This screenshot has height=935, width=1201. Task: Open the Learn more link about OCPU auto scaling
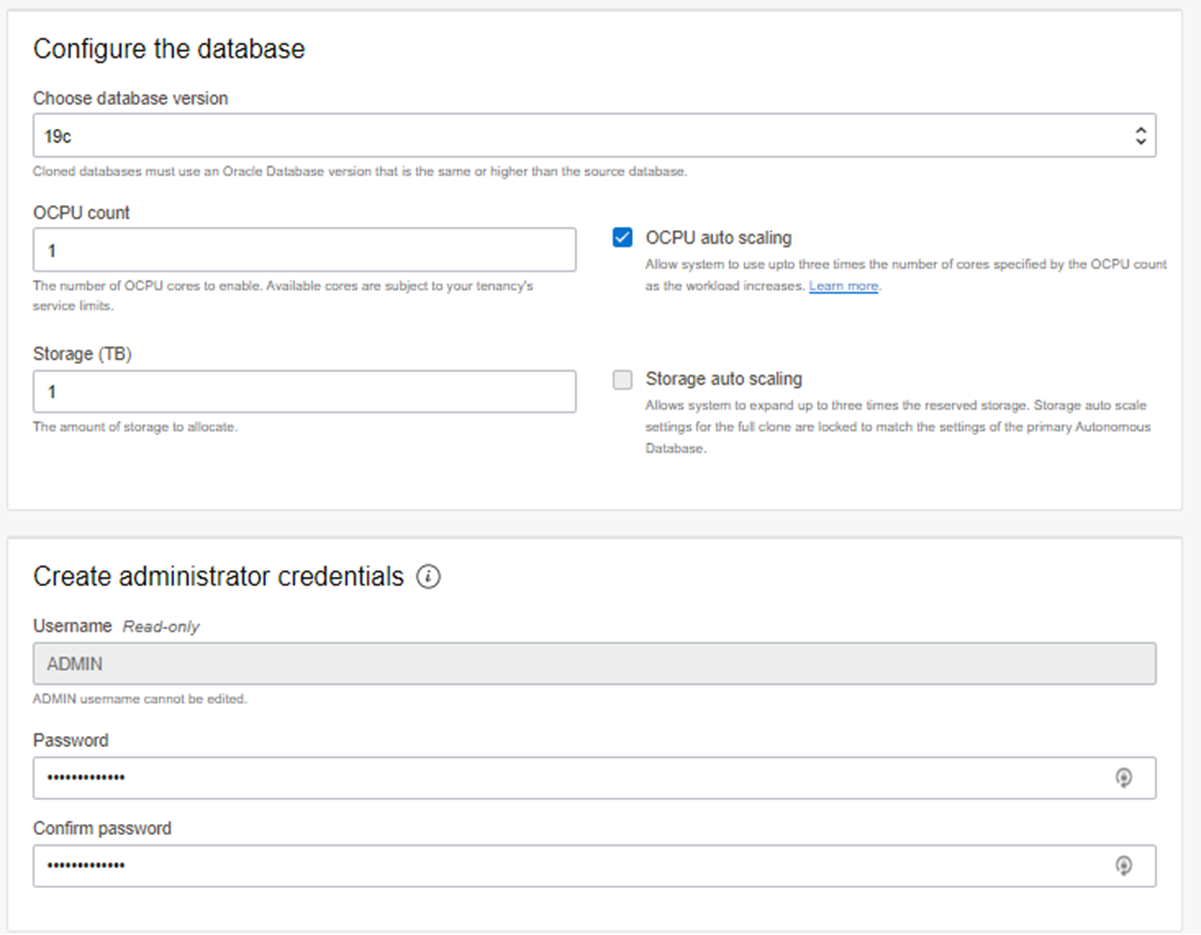click(843, 285)
